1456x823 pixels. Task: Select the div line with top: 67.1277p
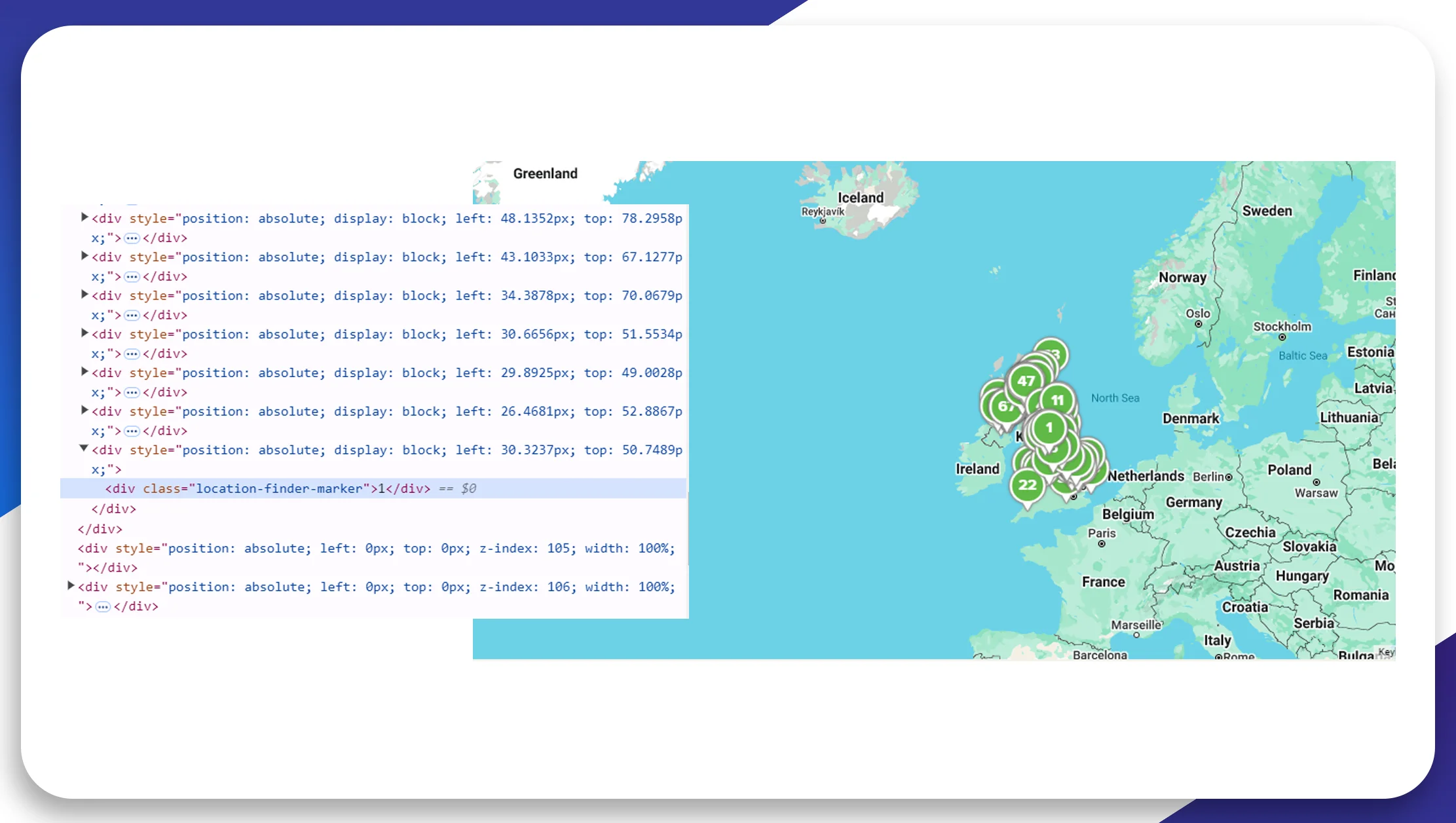[x=386, y=266]
